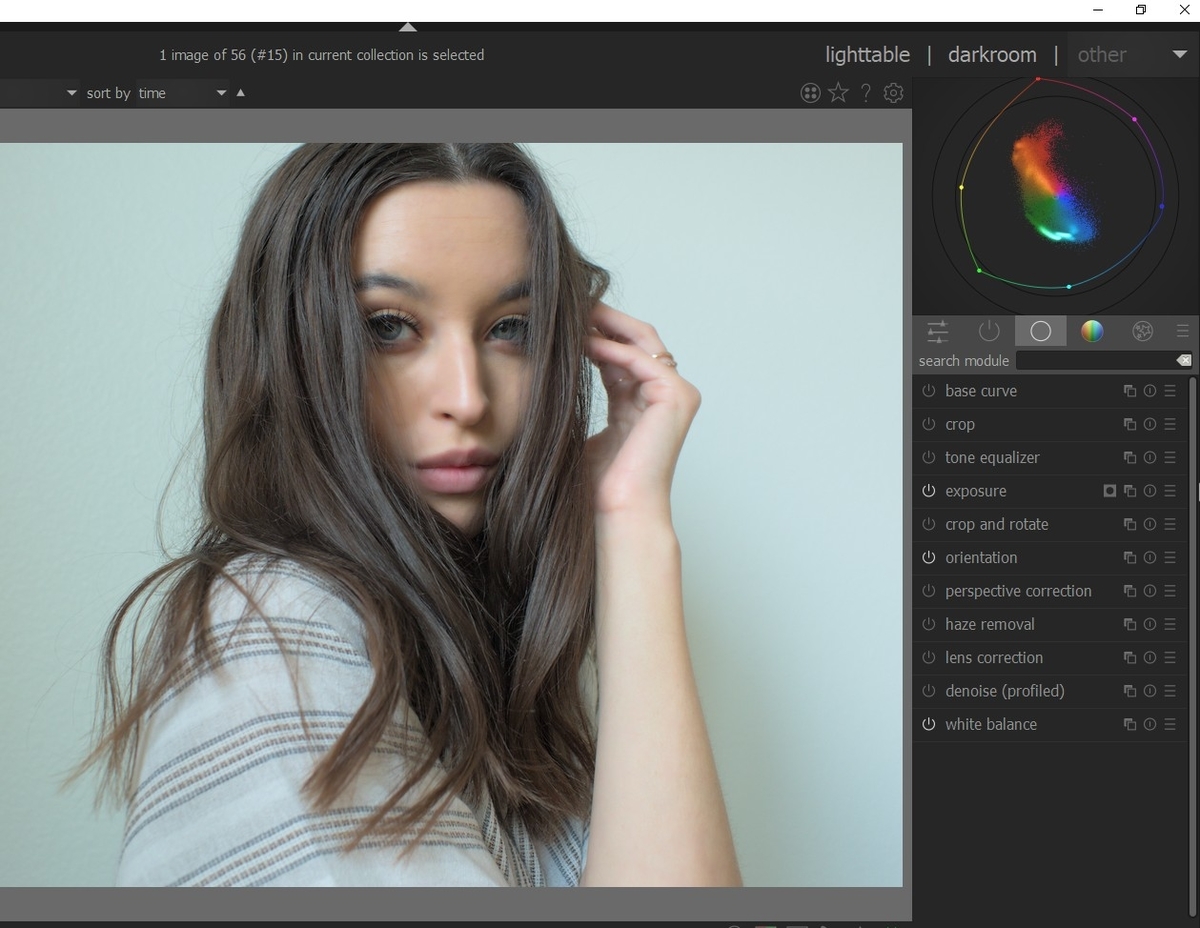Screen dimensions: 1200x928
Task: Open the other views dropdown
Action: pyautogui.click(x=1132, y=55)
